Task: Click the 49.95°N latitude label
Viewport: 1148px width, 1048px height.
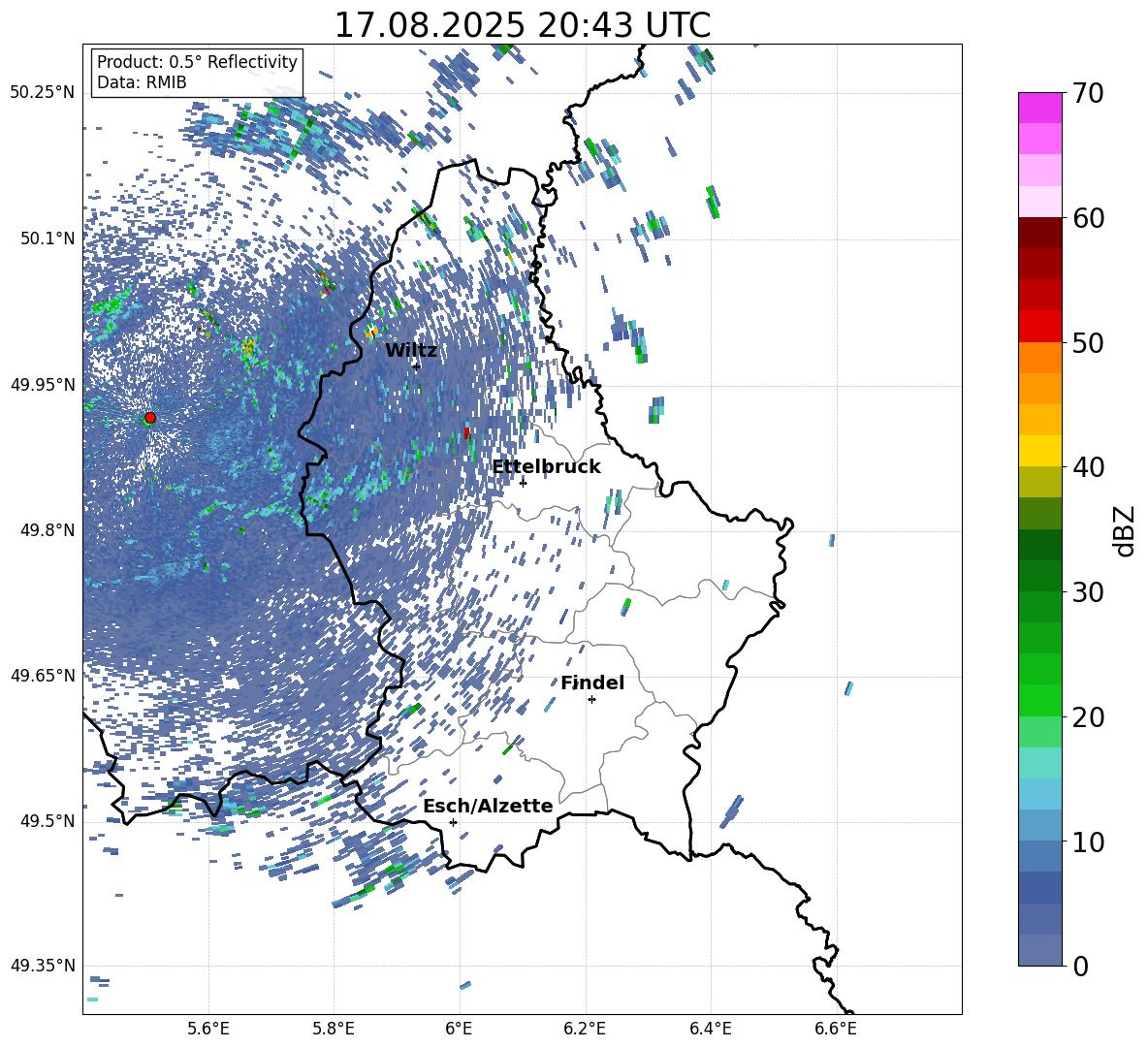Action: coord(43,385)
